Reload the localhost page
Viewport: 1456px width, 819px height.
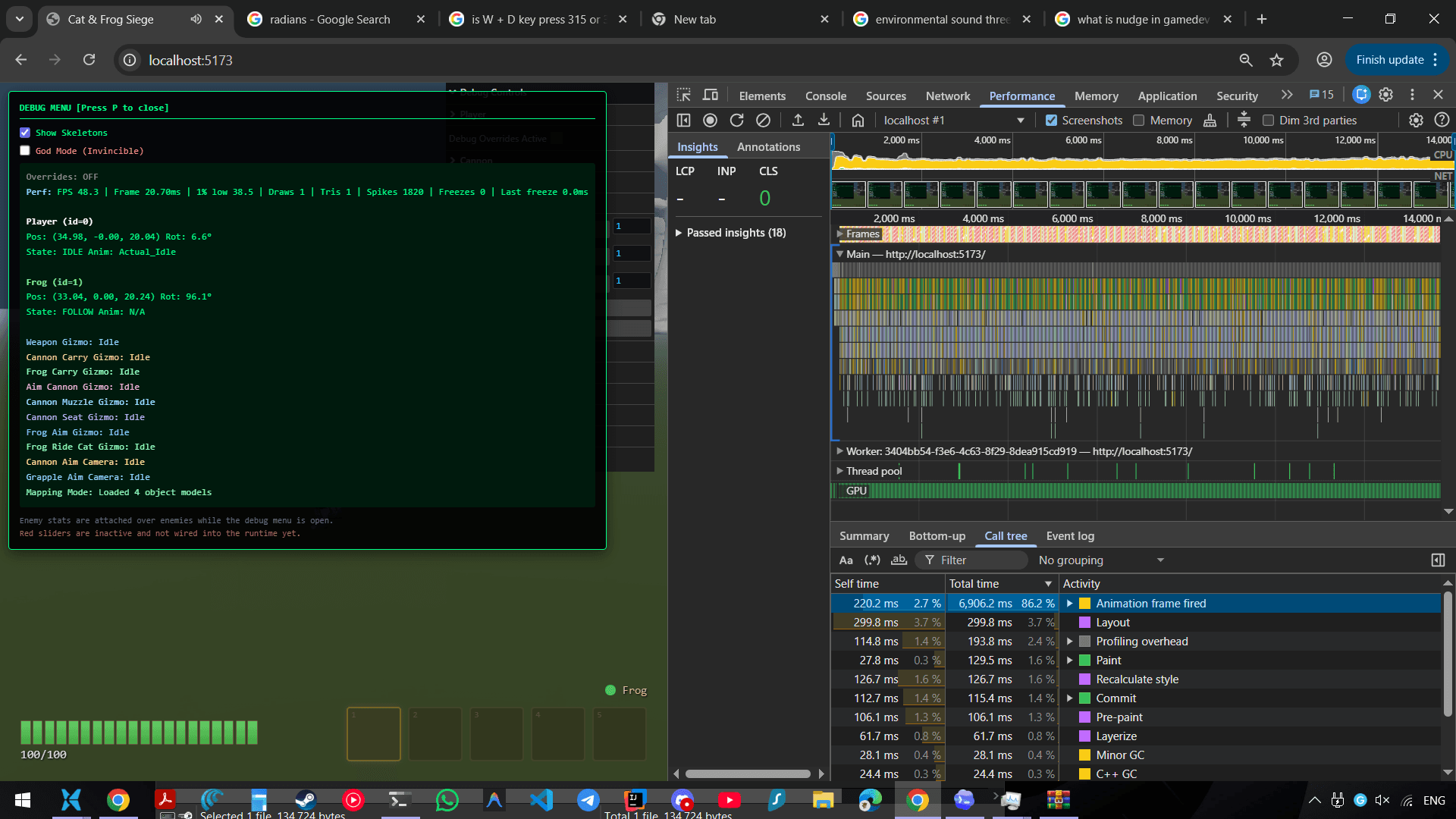(x=89, y=60)
